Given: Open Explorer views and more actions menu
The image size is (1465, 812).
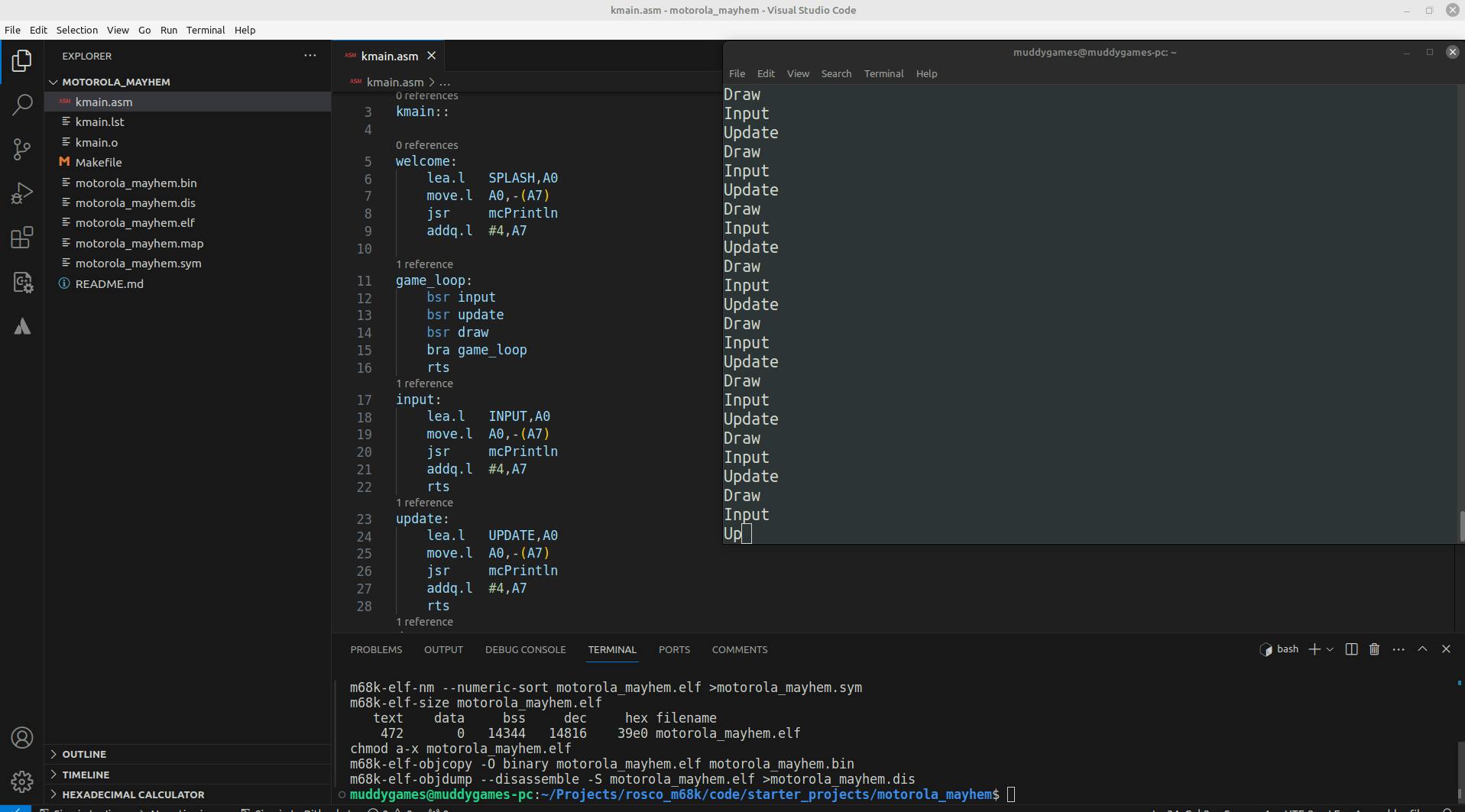Looking at the screenshot, I should click(x=310, y=56).
